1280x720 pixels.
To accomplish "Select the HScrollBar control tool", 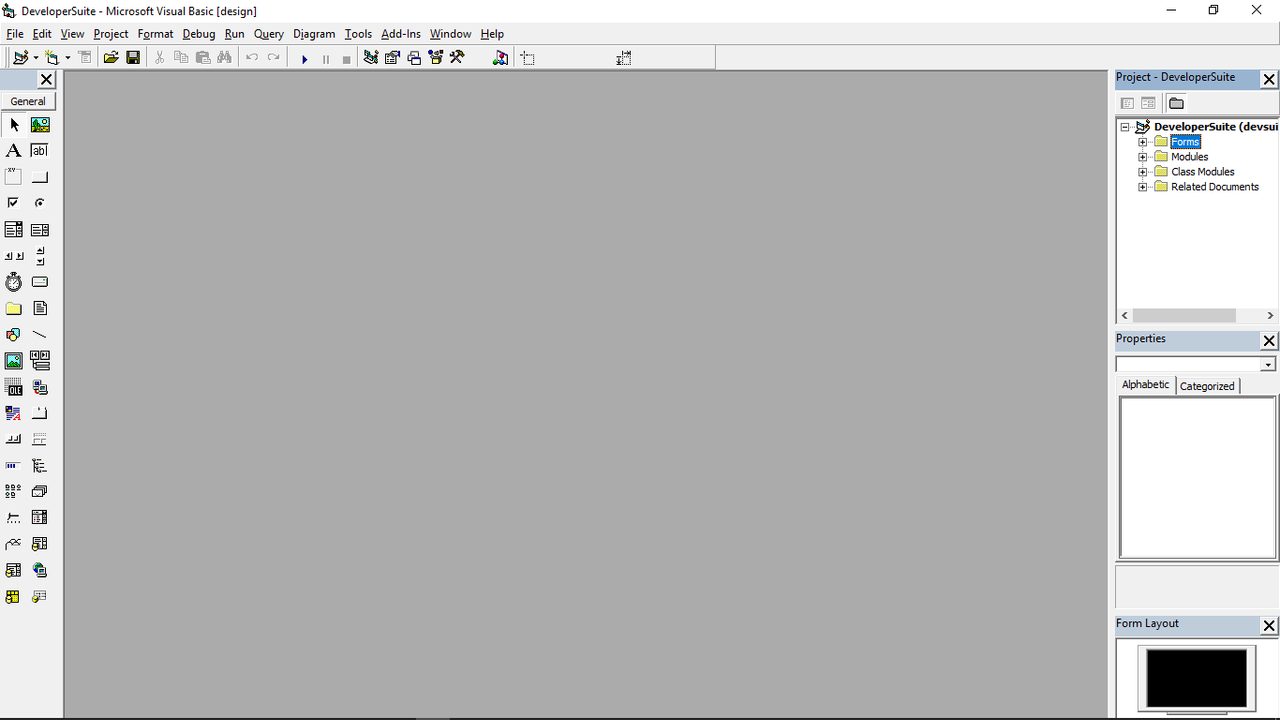I will pyautogui.click(x=14, y=256).
